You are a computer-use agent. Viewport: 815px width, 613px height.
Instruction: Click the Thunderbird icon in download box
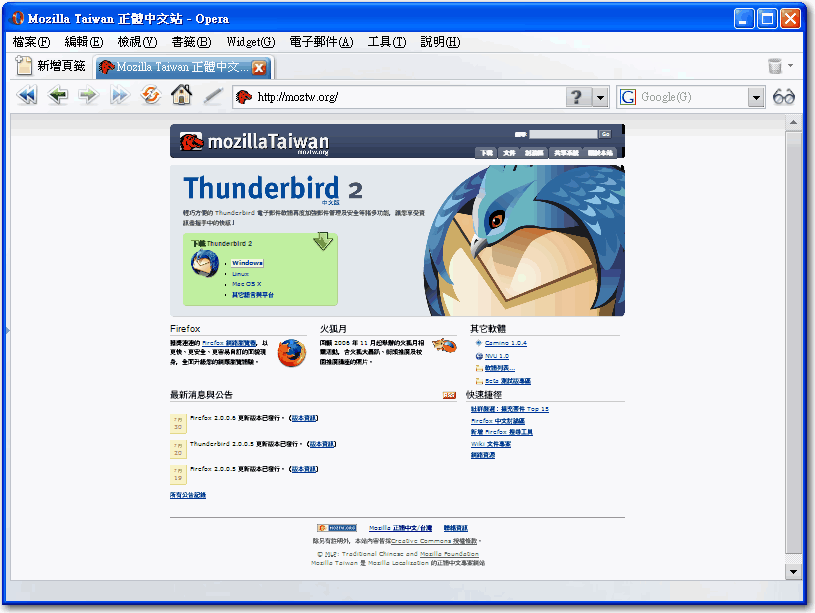pos(205,264)
